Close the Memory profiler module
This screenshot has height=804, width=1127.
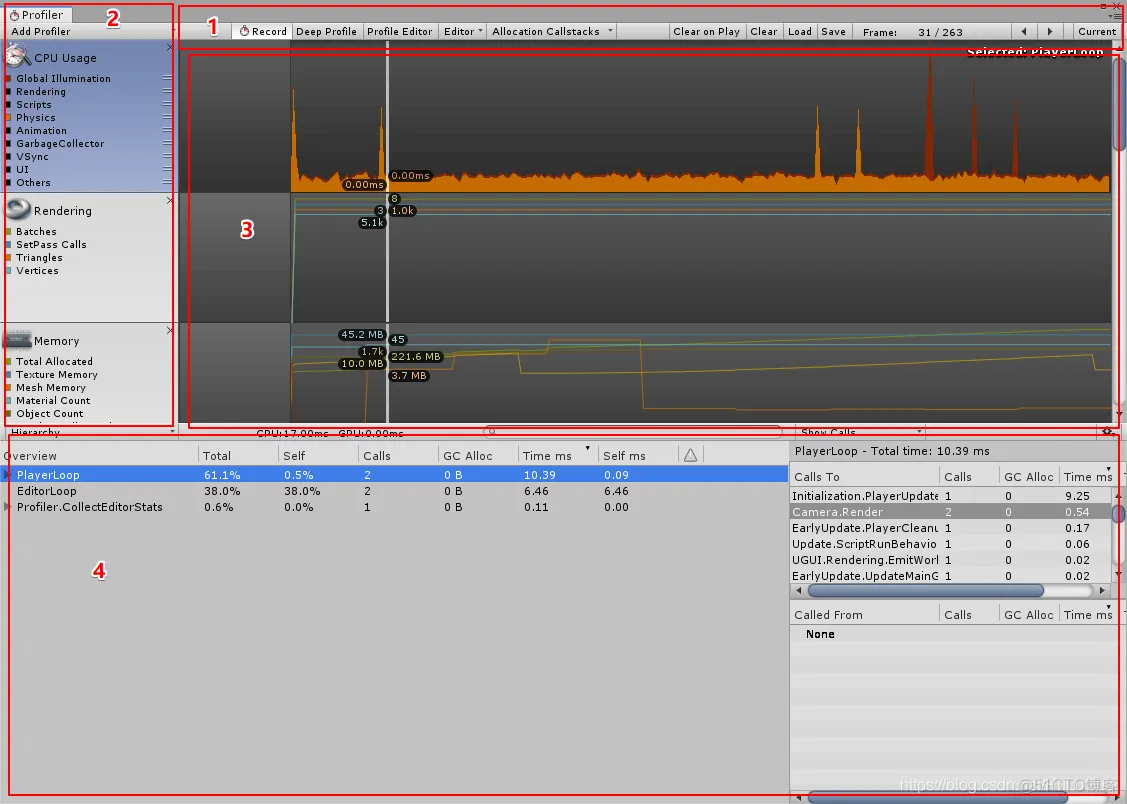click(x=170, y=331)
